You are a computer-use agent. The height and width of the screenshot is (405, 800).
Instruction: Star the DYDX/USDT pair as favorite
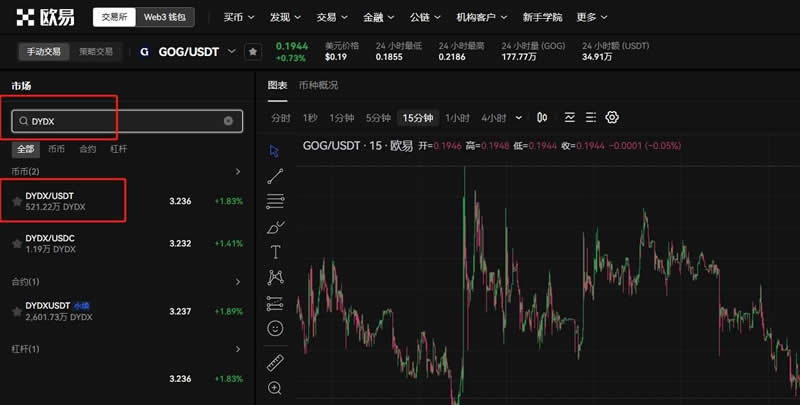click(16, 201)
